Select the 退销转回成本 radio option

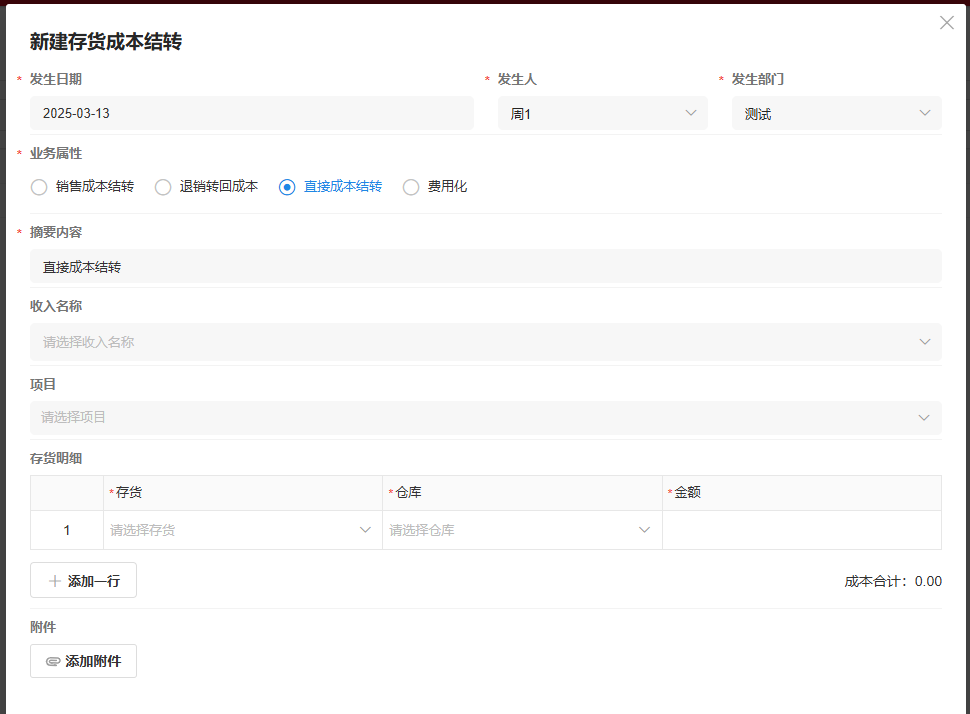point(163,187)
